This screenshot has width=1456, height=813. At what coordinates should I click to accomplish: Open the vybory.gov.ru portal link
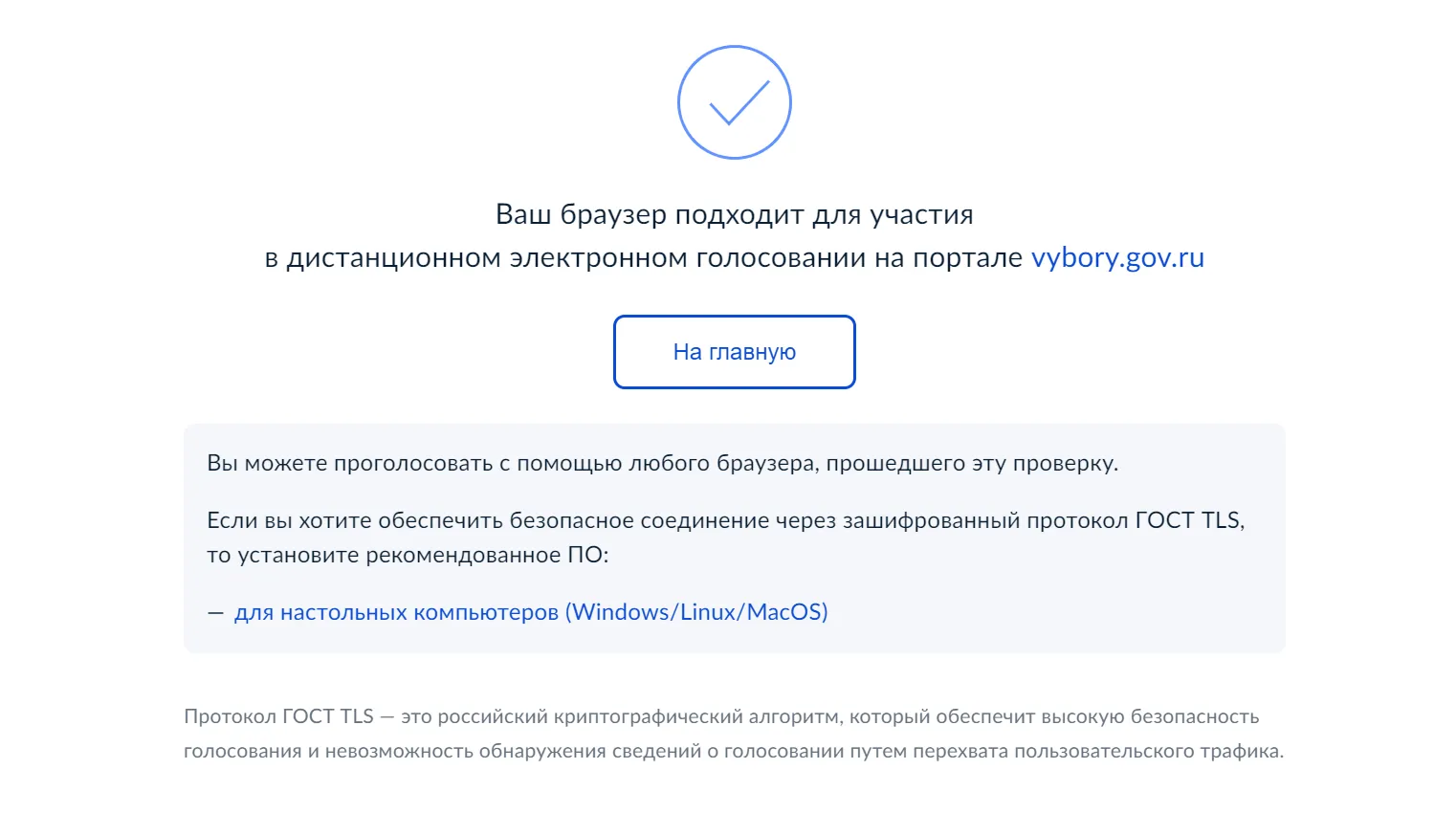pyautogui.click(x=1117, y=256)
